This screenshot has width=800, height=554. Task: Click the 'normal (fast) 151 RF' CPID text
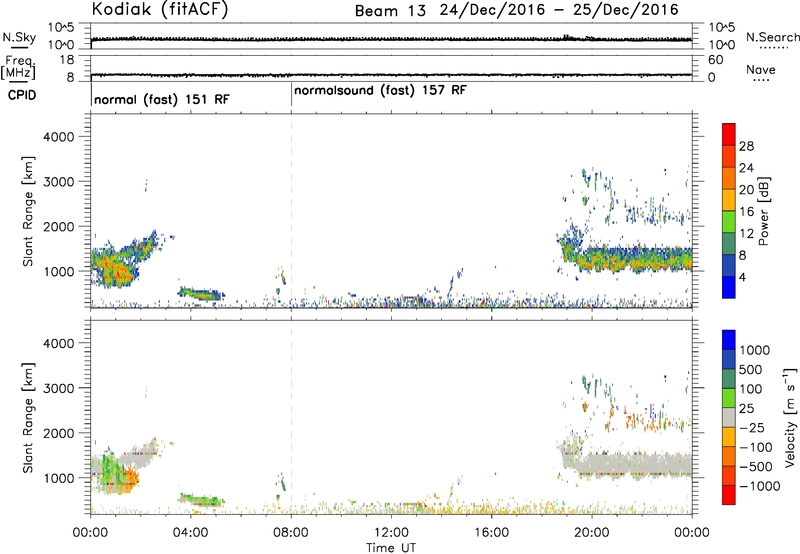click(162, 99)
